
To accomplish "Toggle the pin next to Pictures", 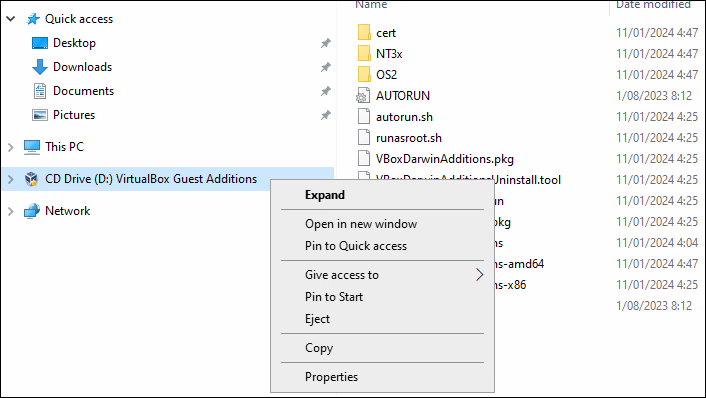I will coord(326,115).
